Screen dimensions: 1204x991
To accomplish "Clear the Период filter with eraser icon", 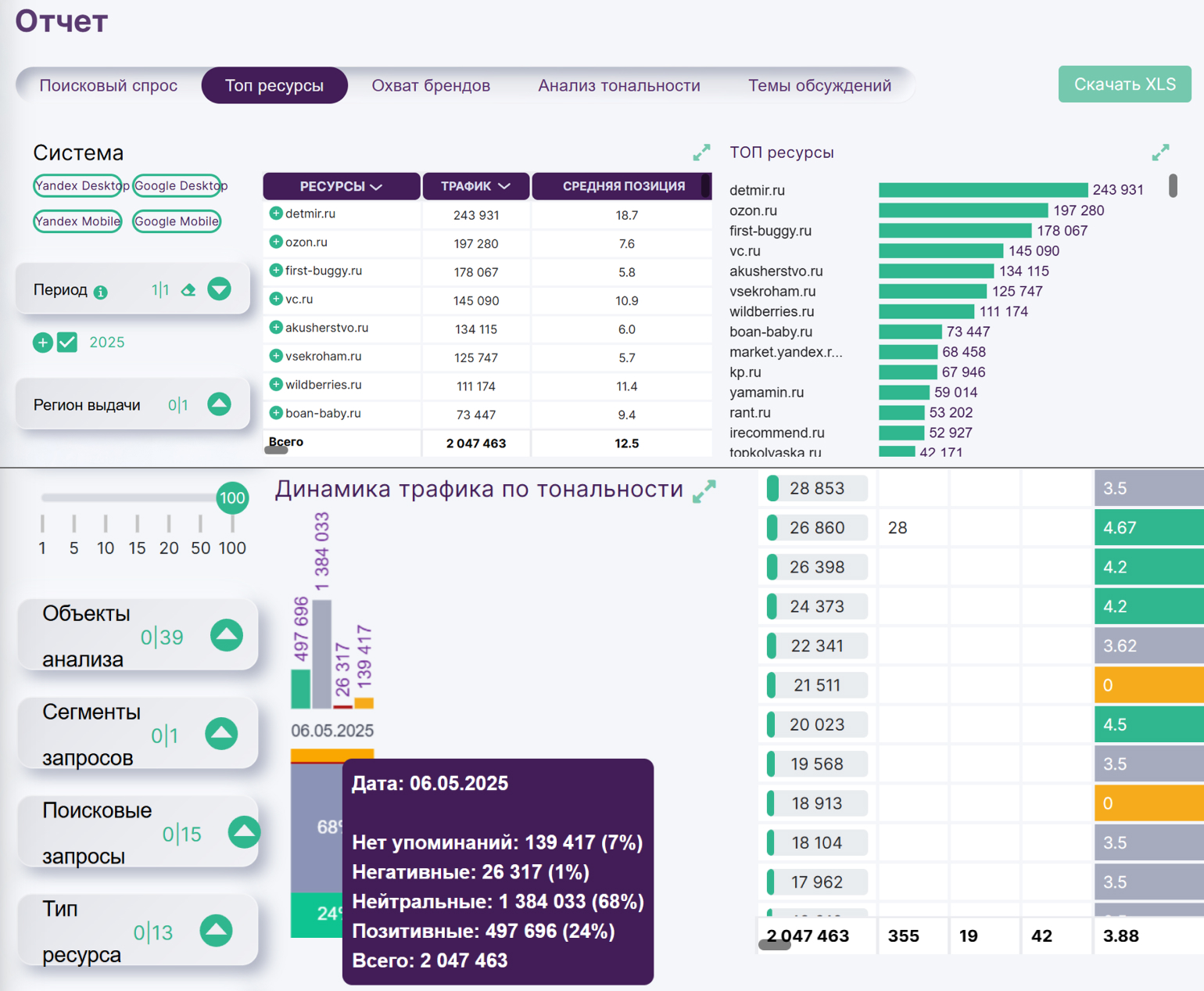I will coord(188,290).
